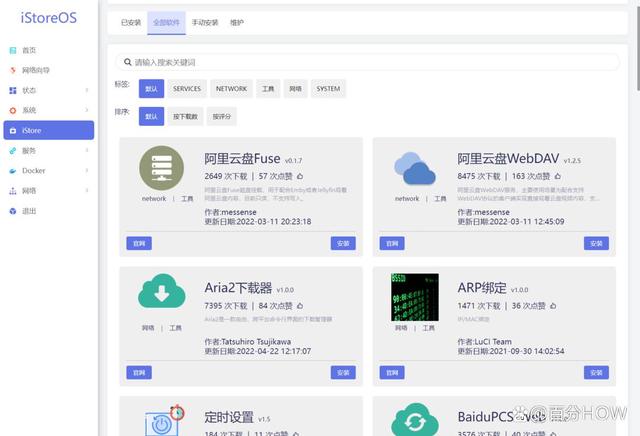Click the search keyword input field
Screen dimensions: 640x436
click(367, 62)
